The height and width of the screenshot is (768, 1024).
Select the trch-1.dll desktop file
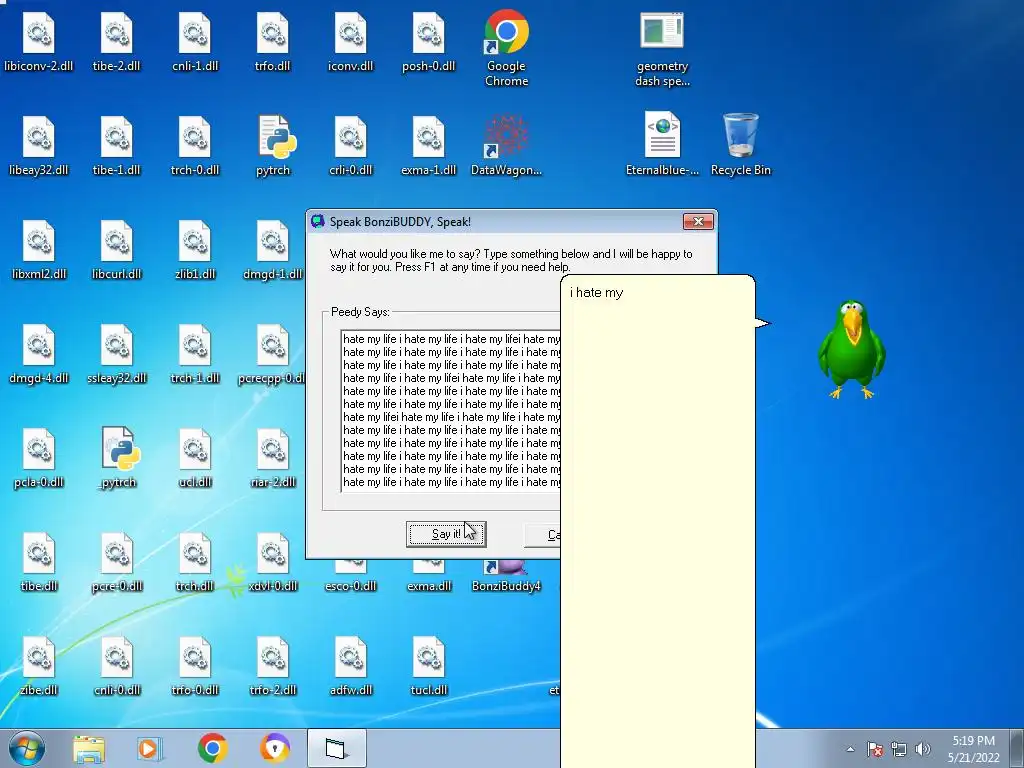[x=195, y=355]
